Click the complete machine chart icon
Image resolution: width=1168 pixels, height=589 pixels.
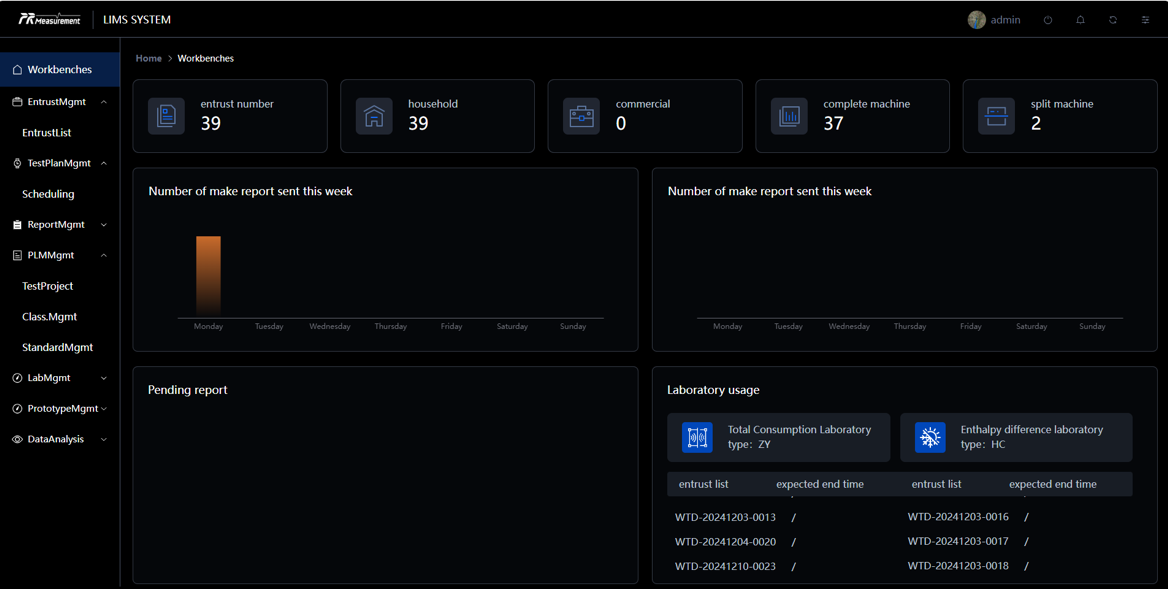pos(789,116)
